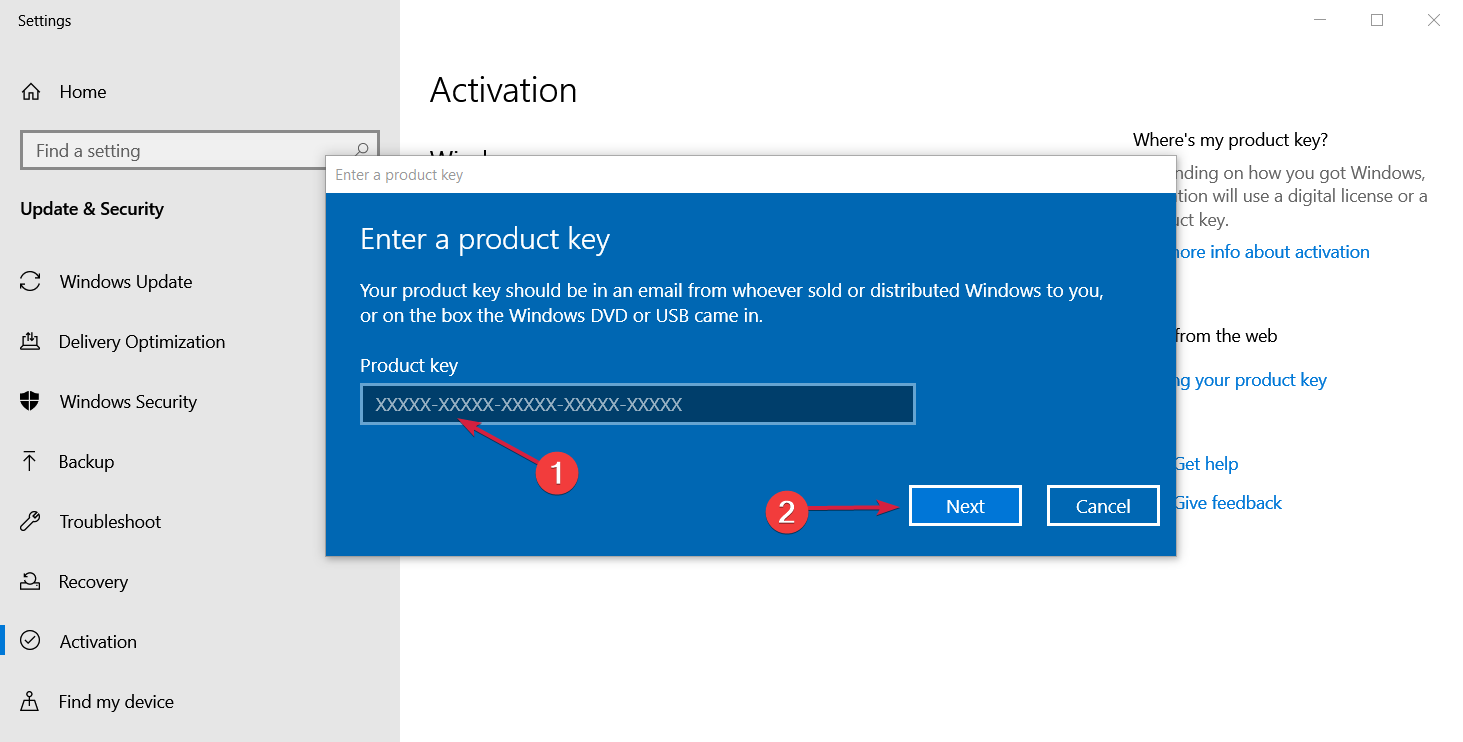Click the Where's my product key? heading
This screenshot has width=1463, height=742.
tap(1230, 140)
